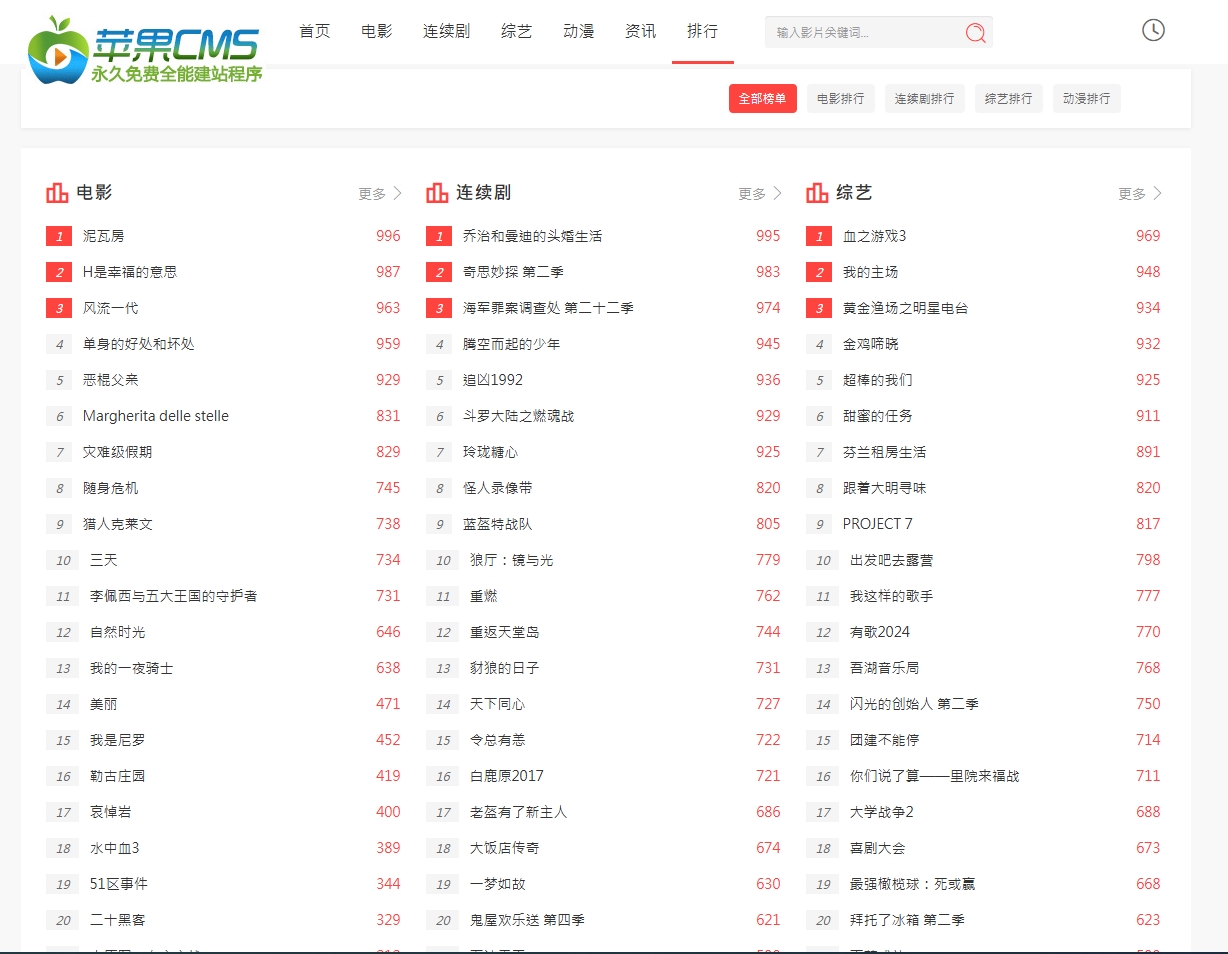Open variety show 血之游戏3
This screenshot has height=954, width=1228.
click(875, 236)
